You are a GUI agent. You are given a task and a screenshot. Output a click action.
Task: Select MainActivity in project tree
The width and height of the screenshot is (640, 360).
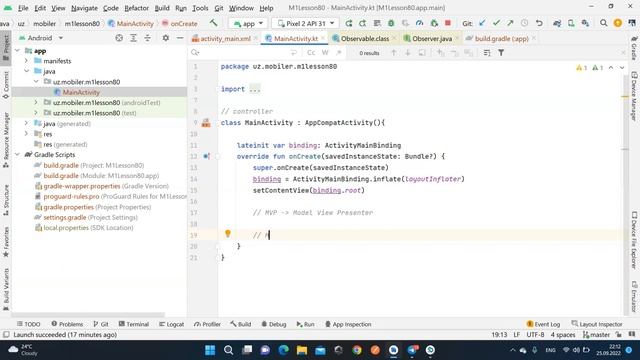tap(81, 92)
